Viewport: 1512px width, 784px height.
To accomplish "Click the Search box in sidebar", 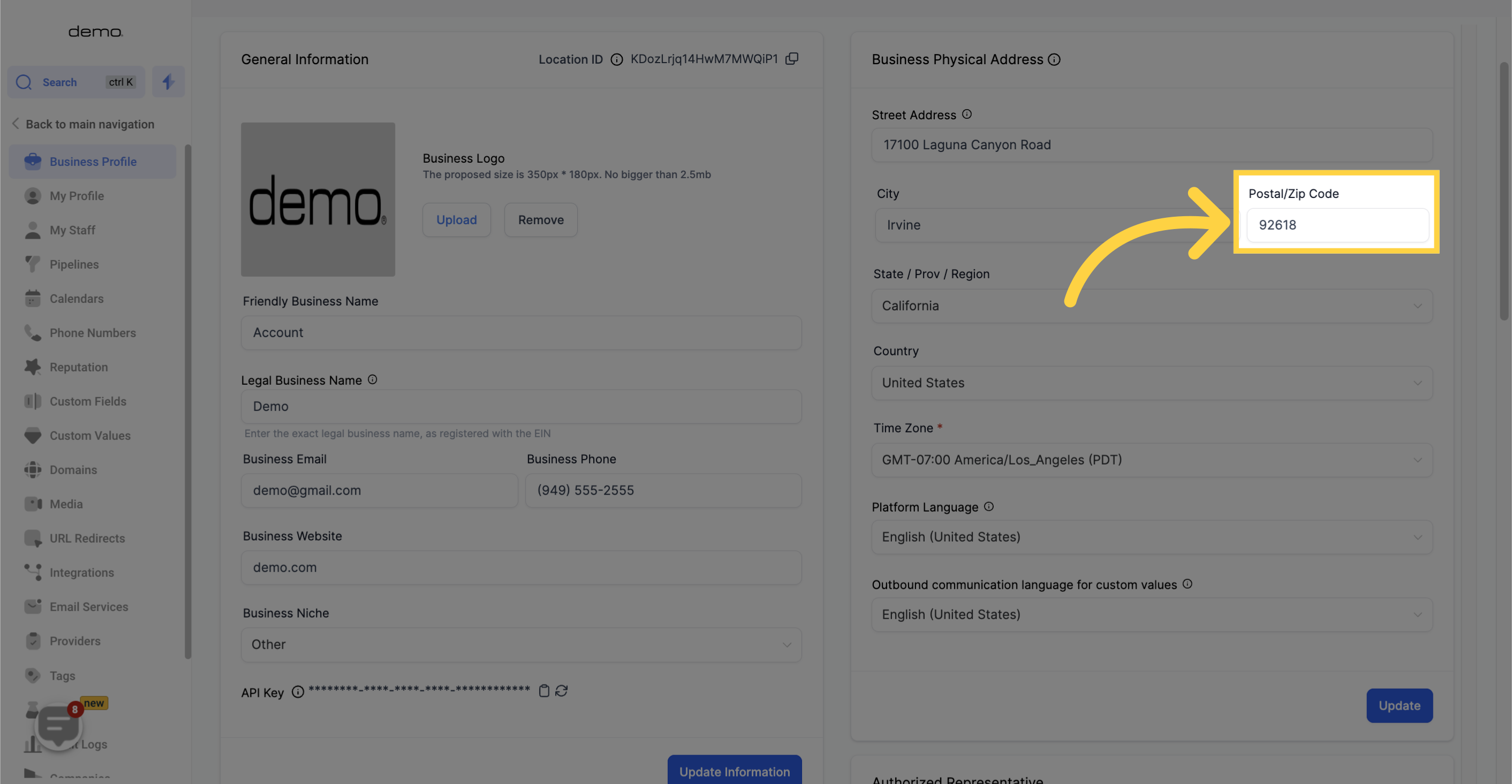I will click(75, 82).
